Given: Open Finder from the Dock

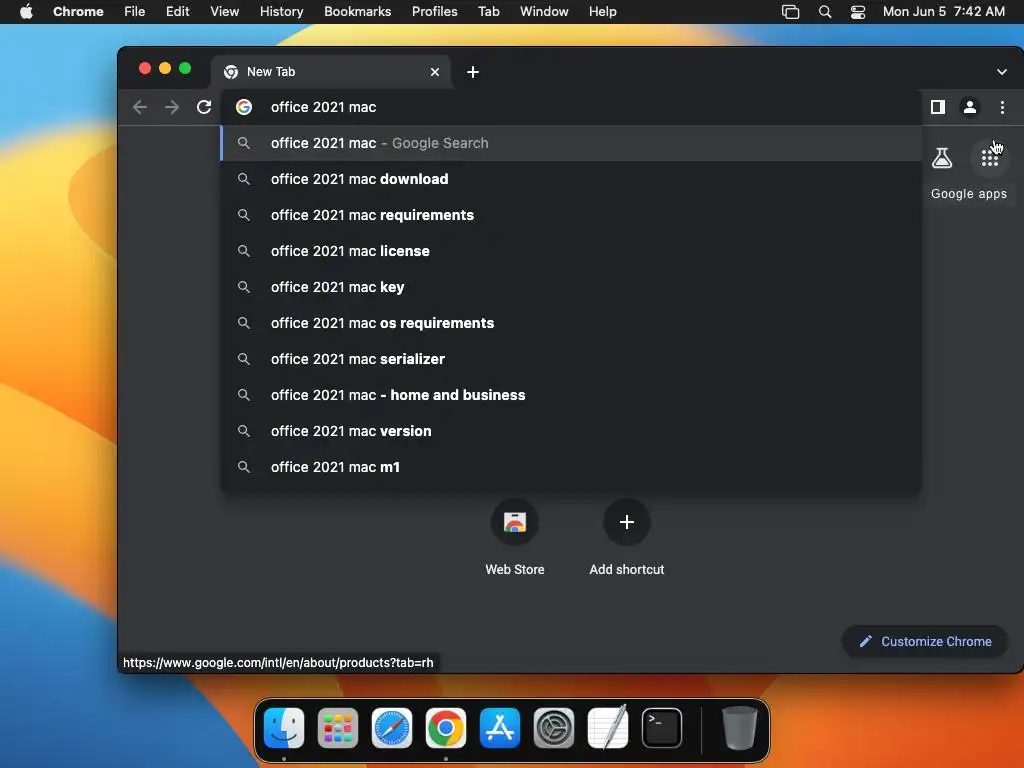Looking at the screenshot, I should (x=284, y=728).
